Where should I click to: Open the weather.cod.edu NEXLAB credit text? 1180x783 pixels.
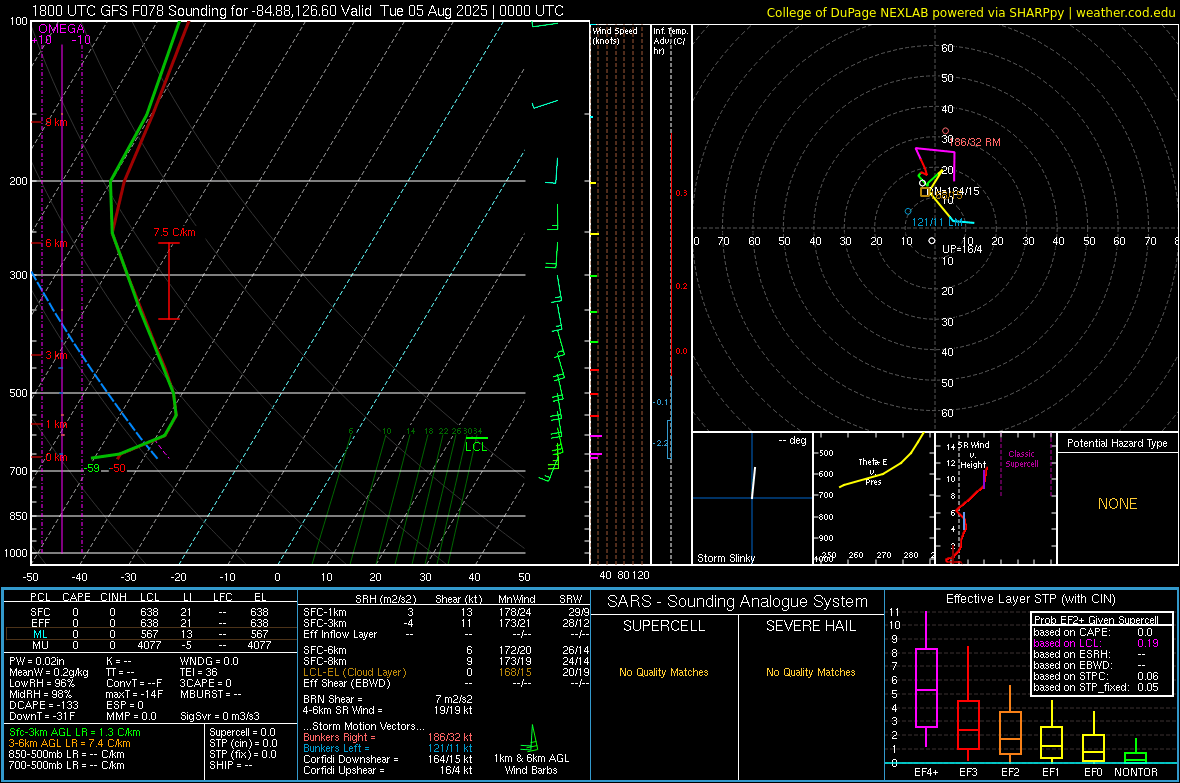click(970, 12)
